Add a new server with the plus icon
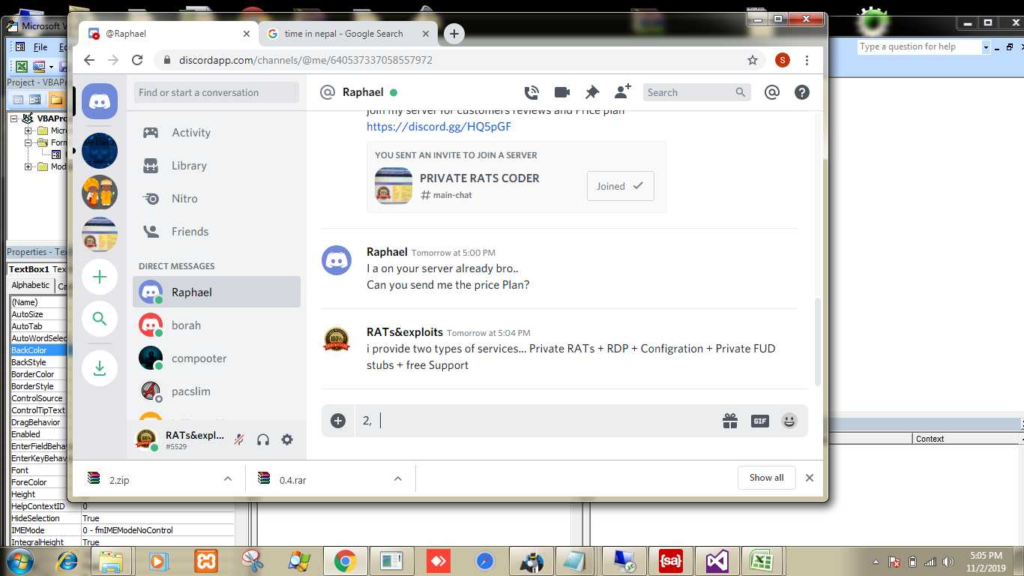 (99, 277)
